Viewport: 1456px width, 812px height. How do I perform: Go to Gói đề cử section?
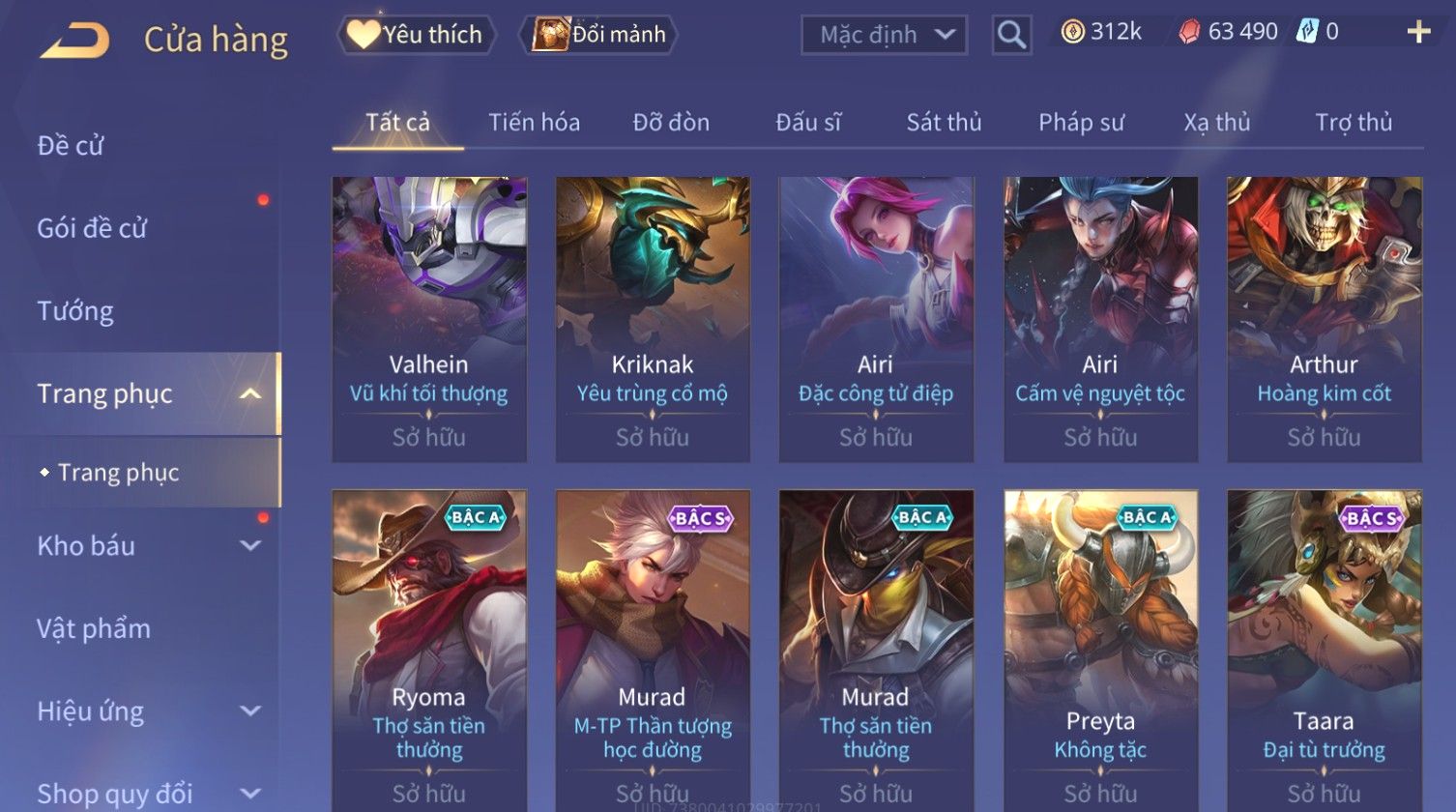coord(92,228)
